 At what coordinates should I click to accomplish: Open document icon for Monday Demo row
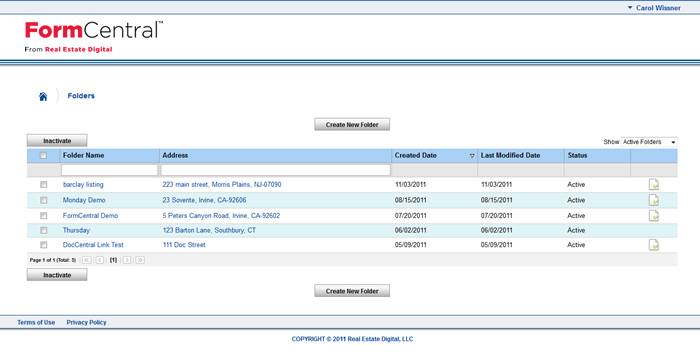654,200
